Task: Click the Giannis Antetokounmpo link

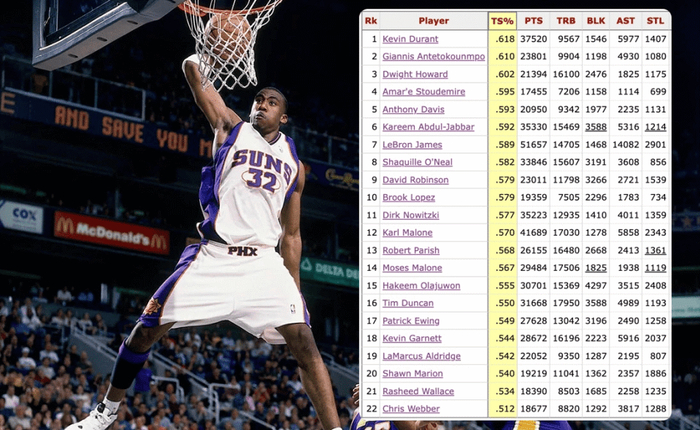Action: (432, 57)
